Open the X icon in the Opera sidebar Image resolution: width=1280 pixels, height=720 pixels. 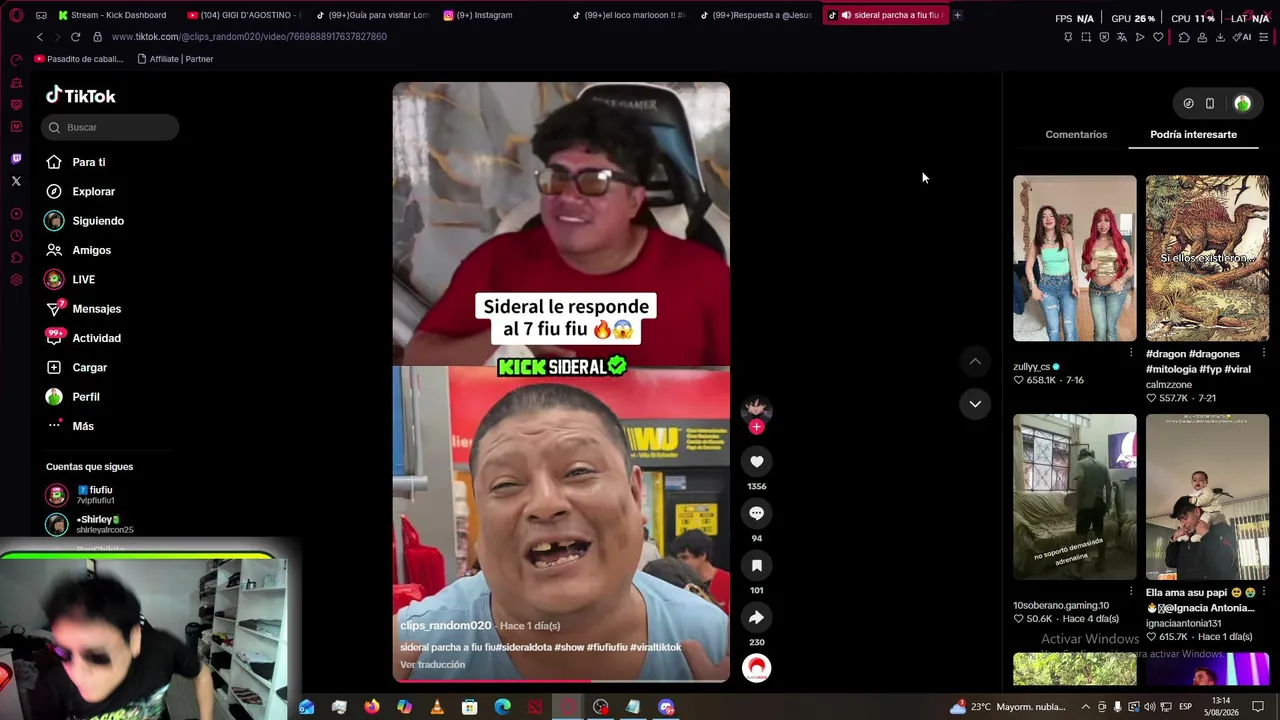pos(16,181)
